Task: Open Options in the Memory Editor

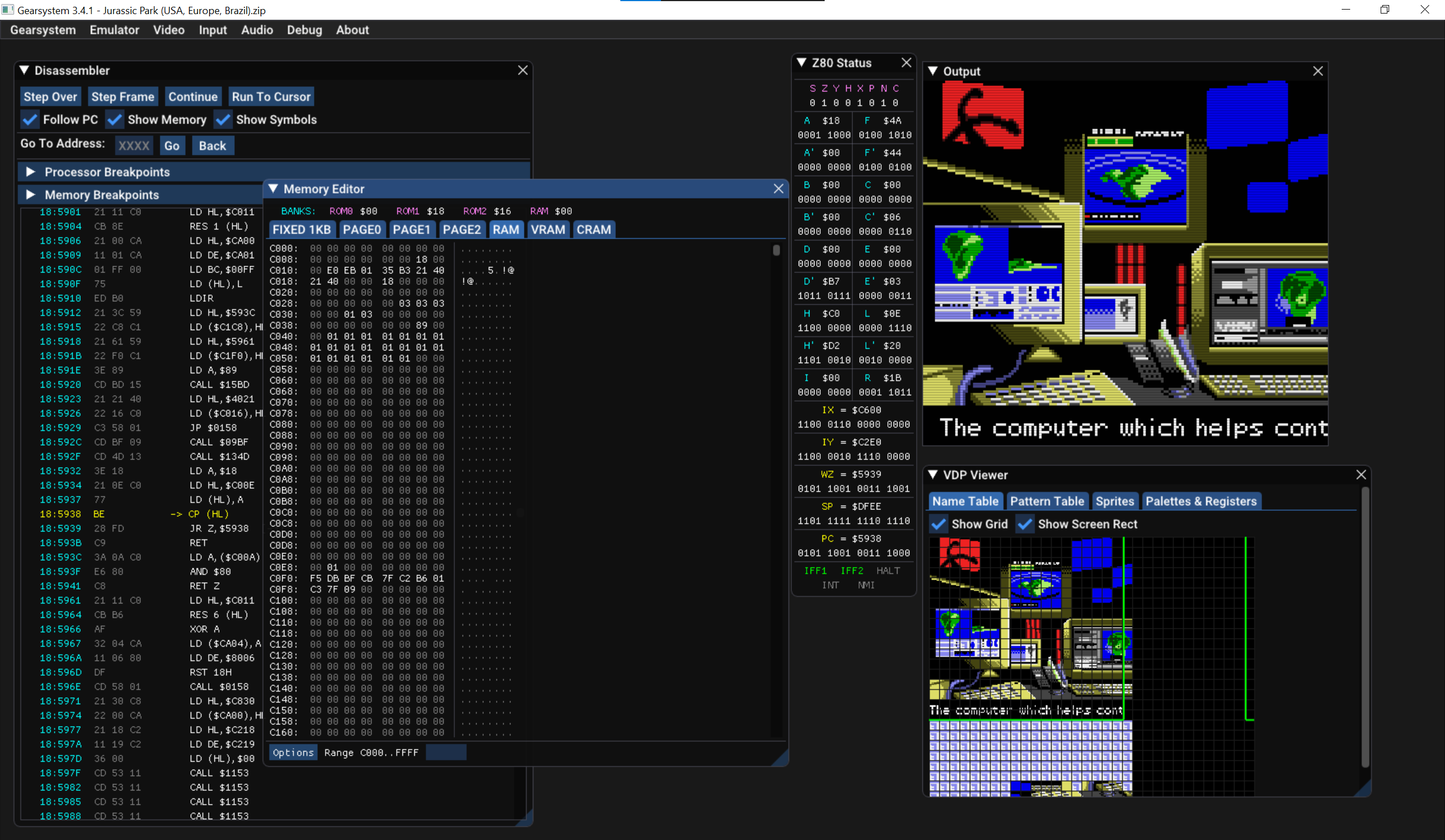Action: [x=292, y=753]
